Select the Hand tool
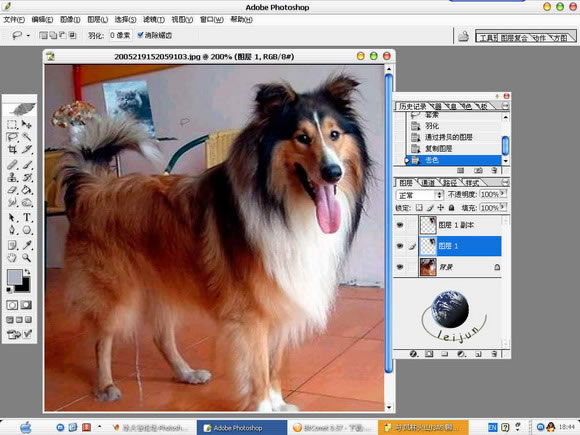The height and width of the screenshot is (435, 580). [x=12, y=257]
